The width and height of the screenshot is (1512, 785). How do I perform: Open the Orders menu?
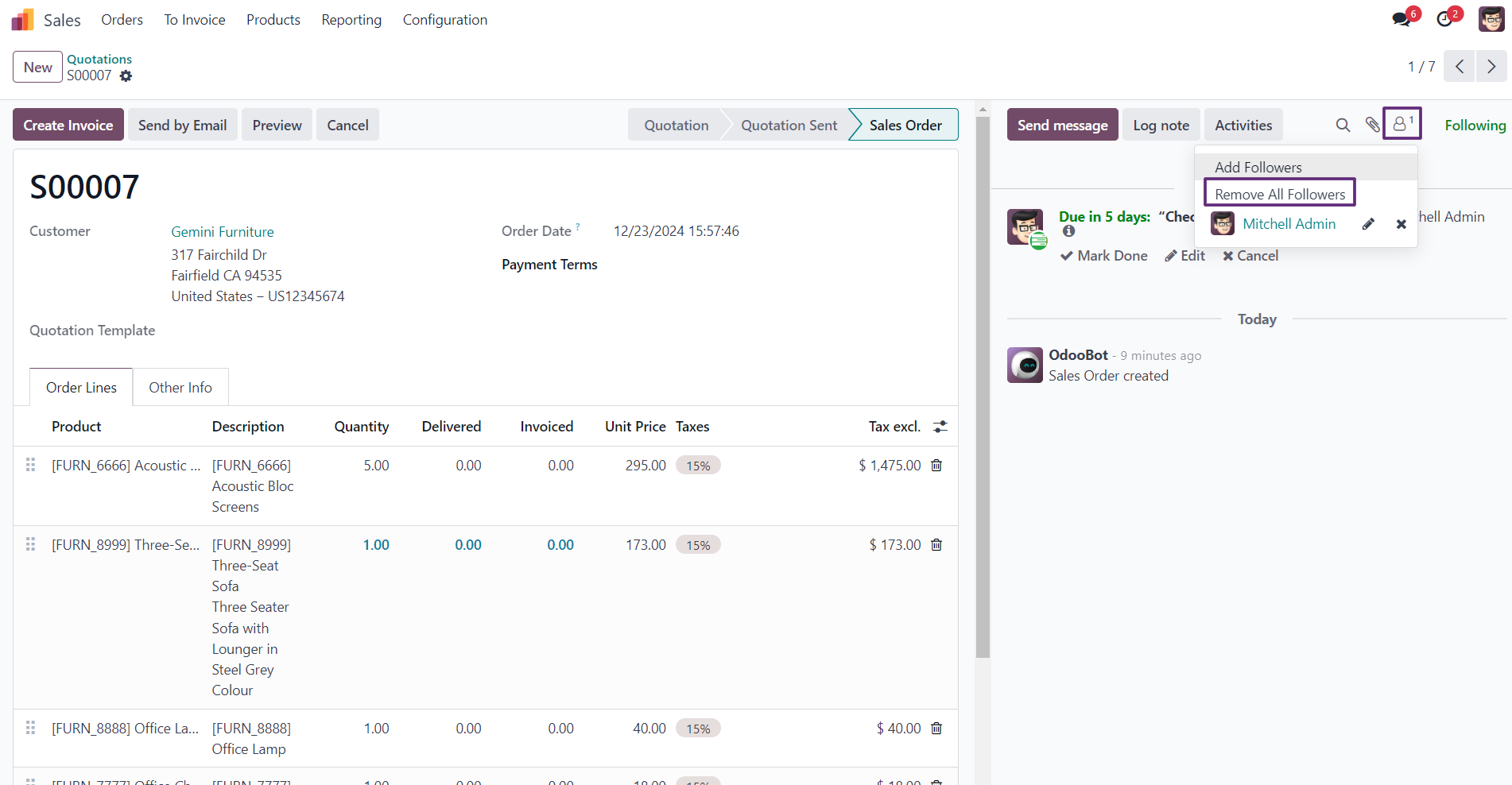[122, 20]
